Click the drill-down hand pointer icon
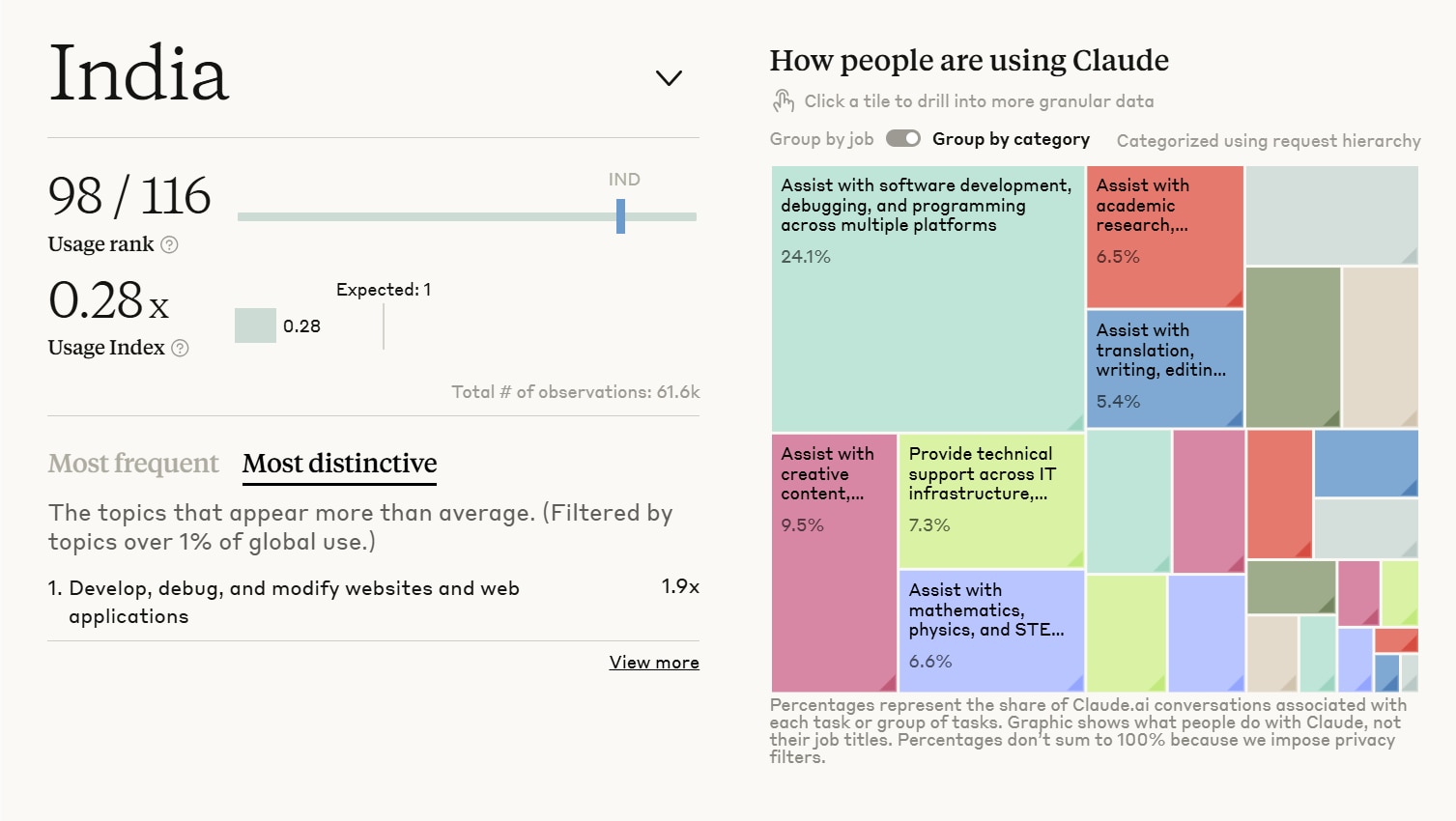1456x821 pixels. pyautogui.click(x=783, y=100)
